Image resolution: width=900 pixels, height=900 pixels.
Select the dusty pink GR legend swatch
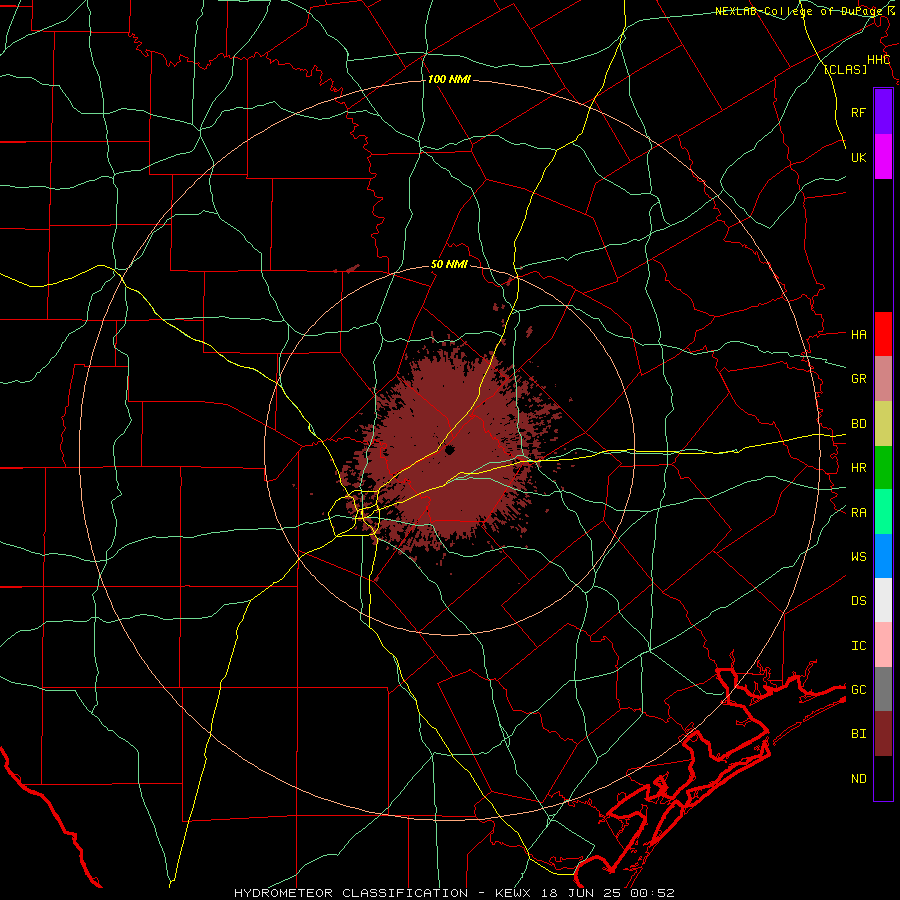(x=883, y=379)
